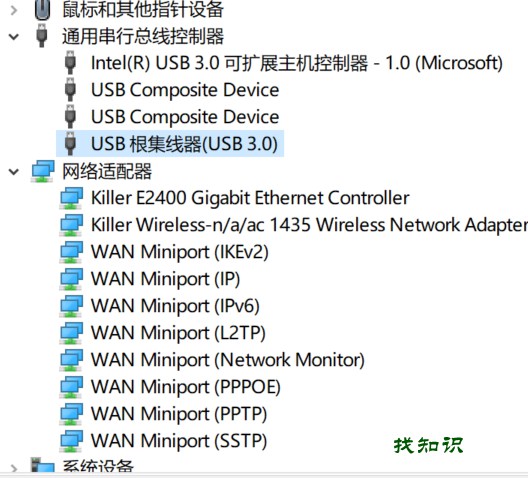Select WAN Miniport (PPTP) entry
The width and height of the screenshot is (528, 478).
tap(179, 414)
